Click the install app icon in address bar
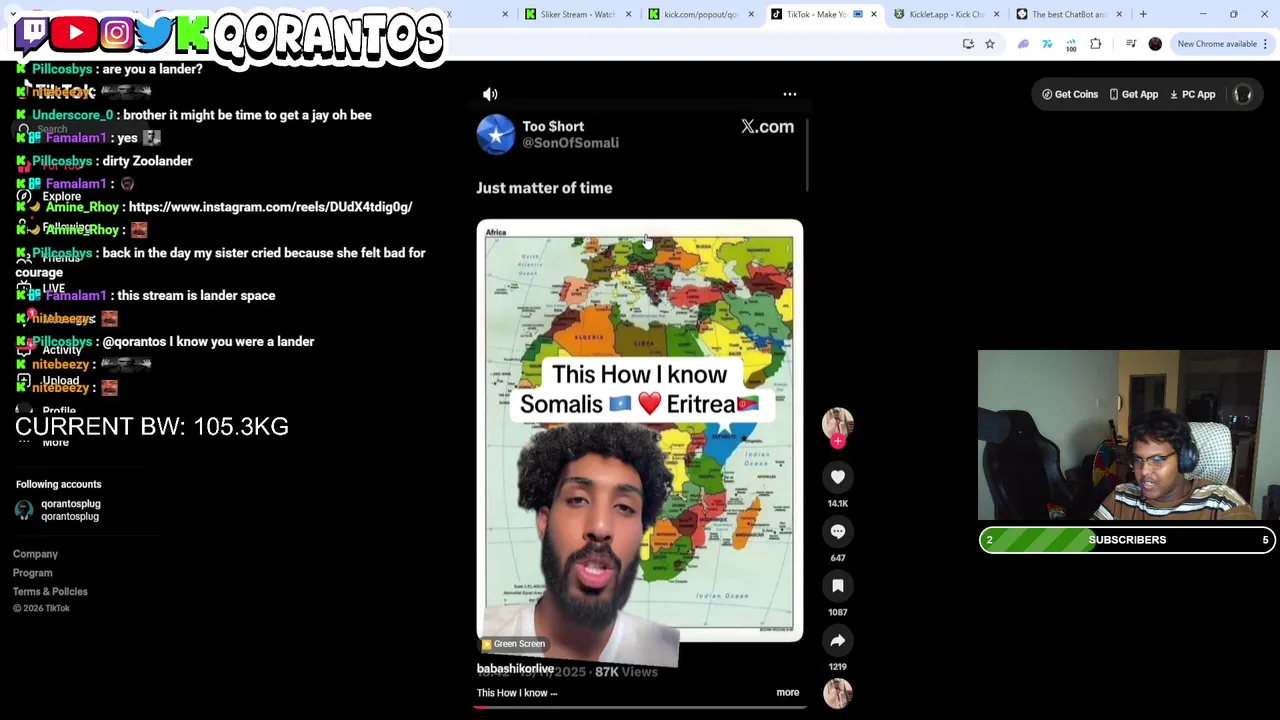Image resolution: width=1280 pixels, height=720 pixels. point(968,44)
